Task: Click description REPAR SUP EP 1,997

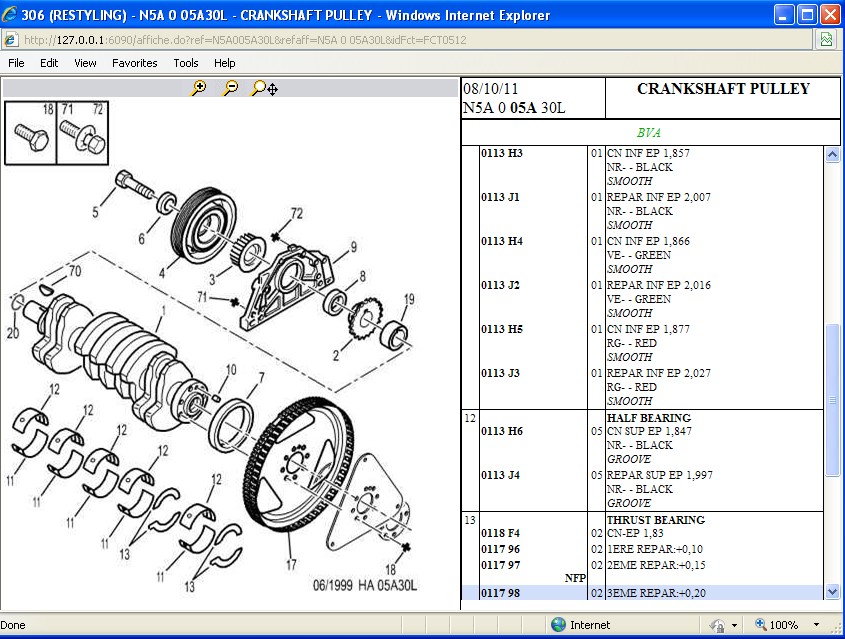Action: (660, 475)
